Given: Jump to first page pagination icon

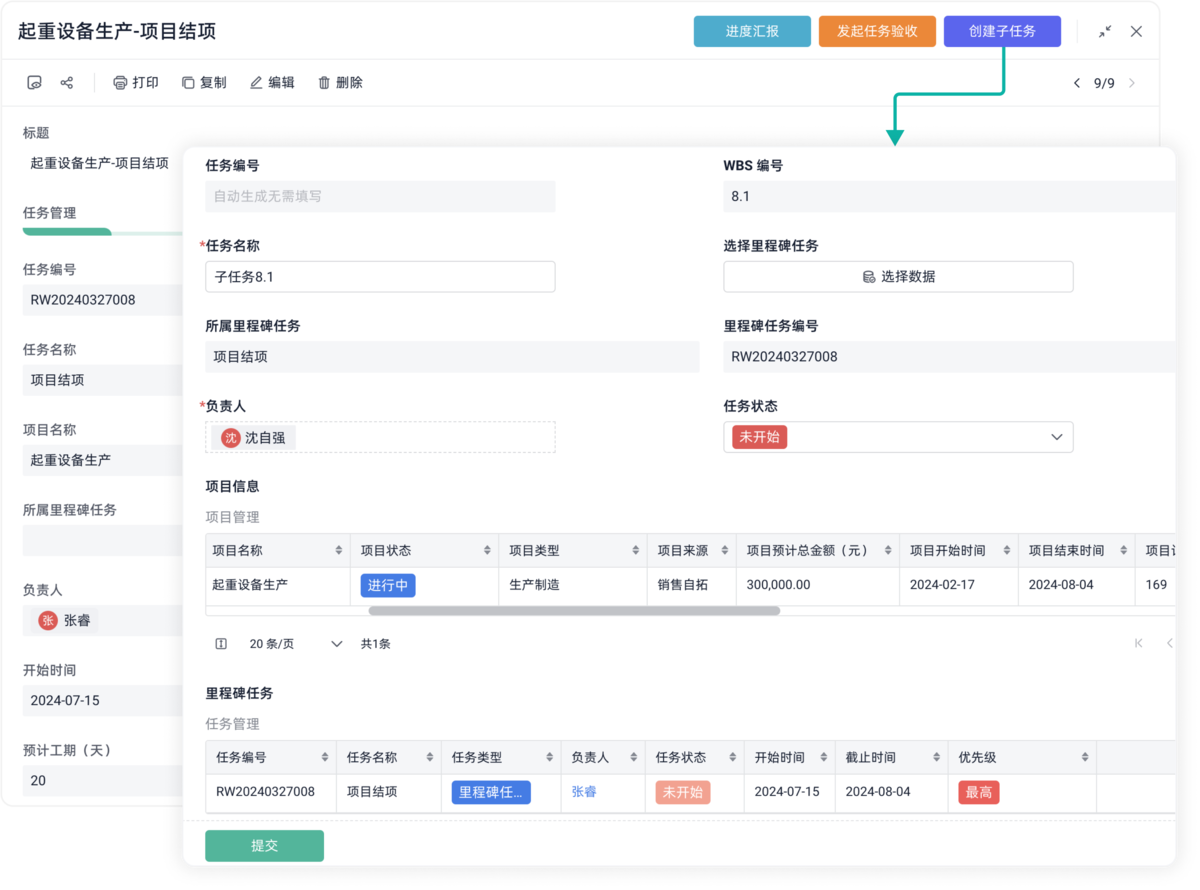Looking at the screenshot, I should coord(1138,643).
